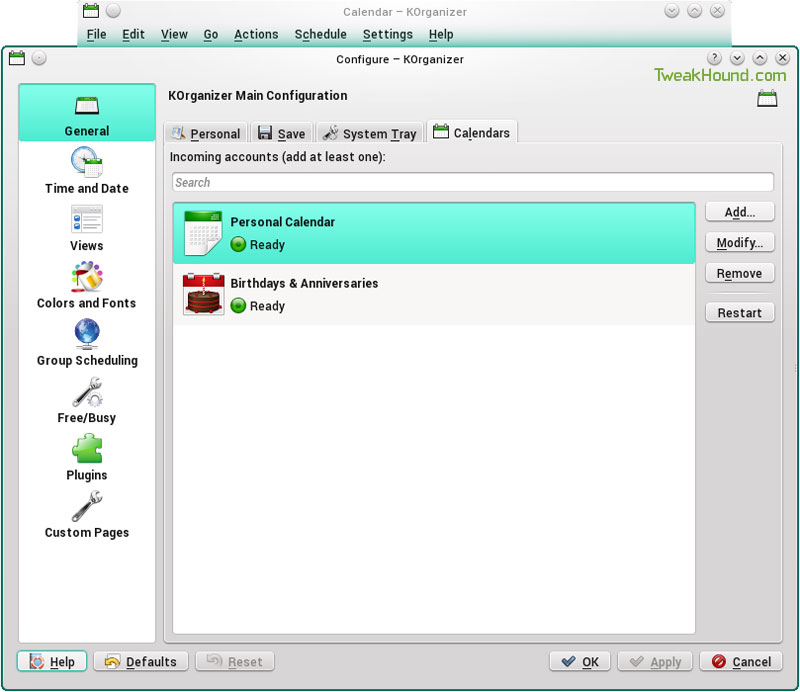Switch to the Save tab

click(x=282, y=133)
